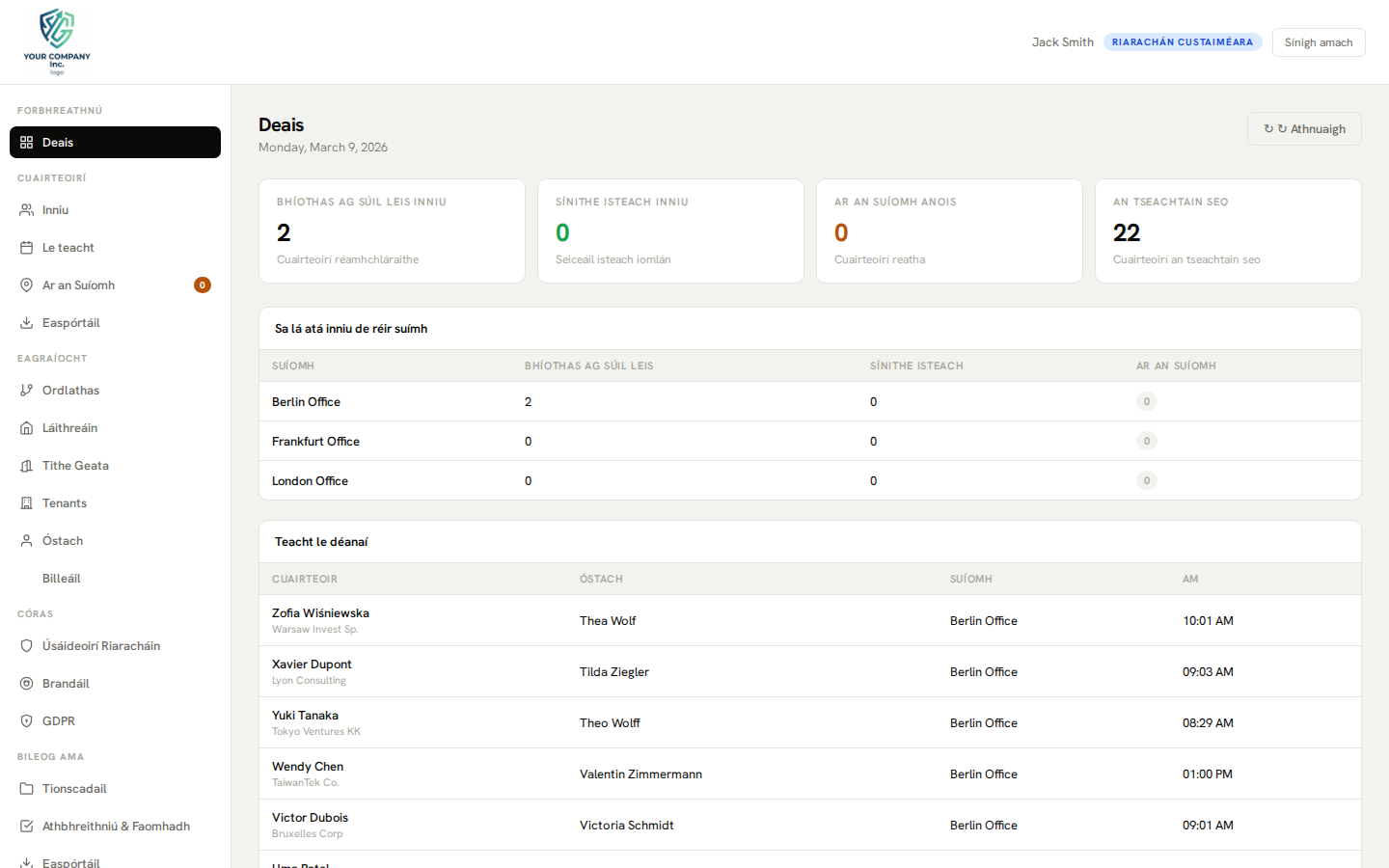The image size is (1389, 868).
Task: Click the Sínigh amach button
Action: click(1318, 42)
